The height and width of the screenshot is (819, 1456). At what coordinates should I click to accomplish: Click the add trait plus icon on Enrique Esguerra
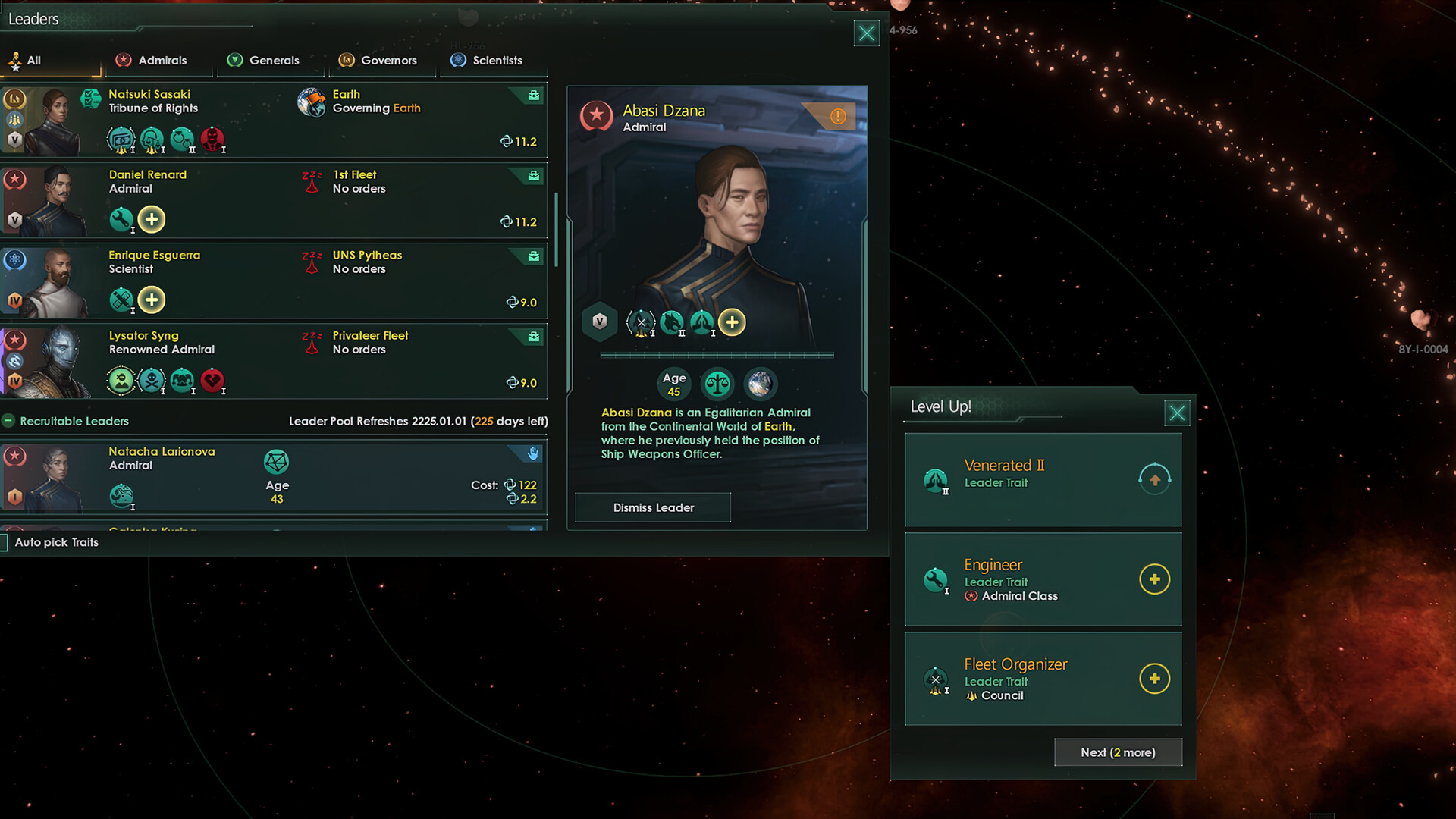(152, 299)
